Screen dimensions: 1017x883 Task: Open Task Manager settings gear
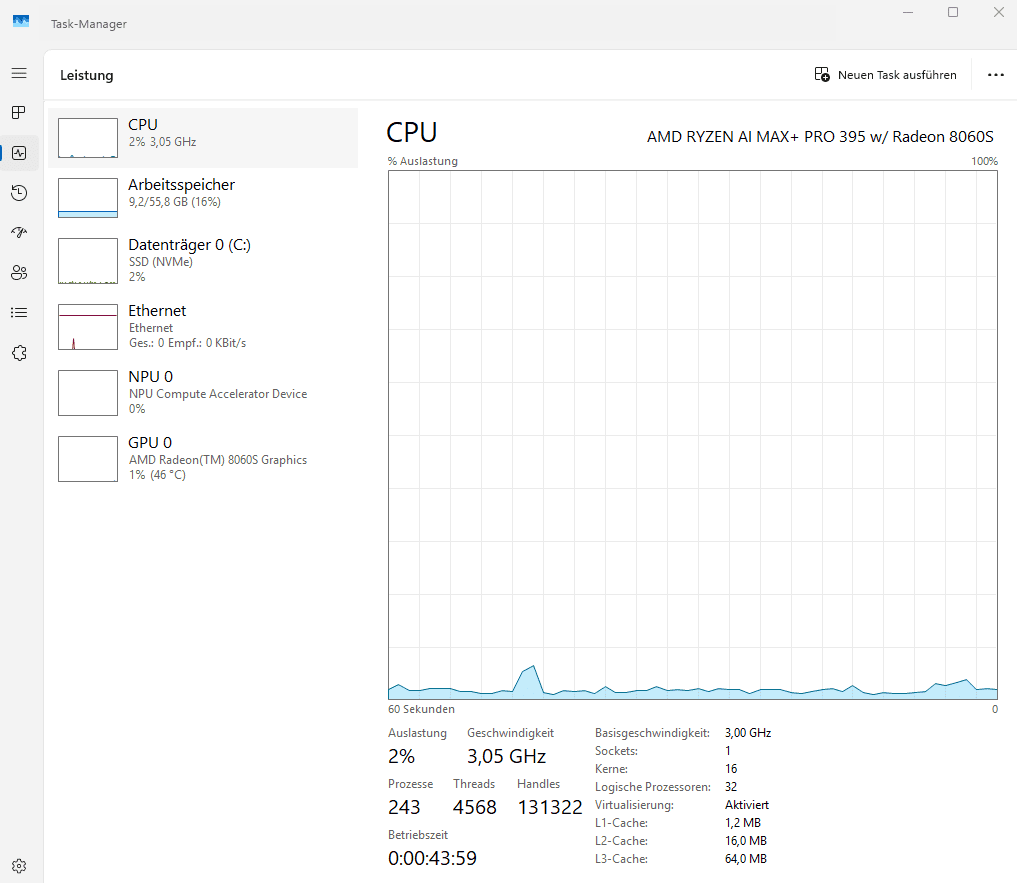pos(19,866)
